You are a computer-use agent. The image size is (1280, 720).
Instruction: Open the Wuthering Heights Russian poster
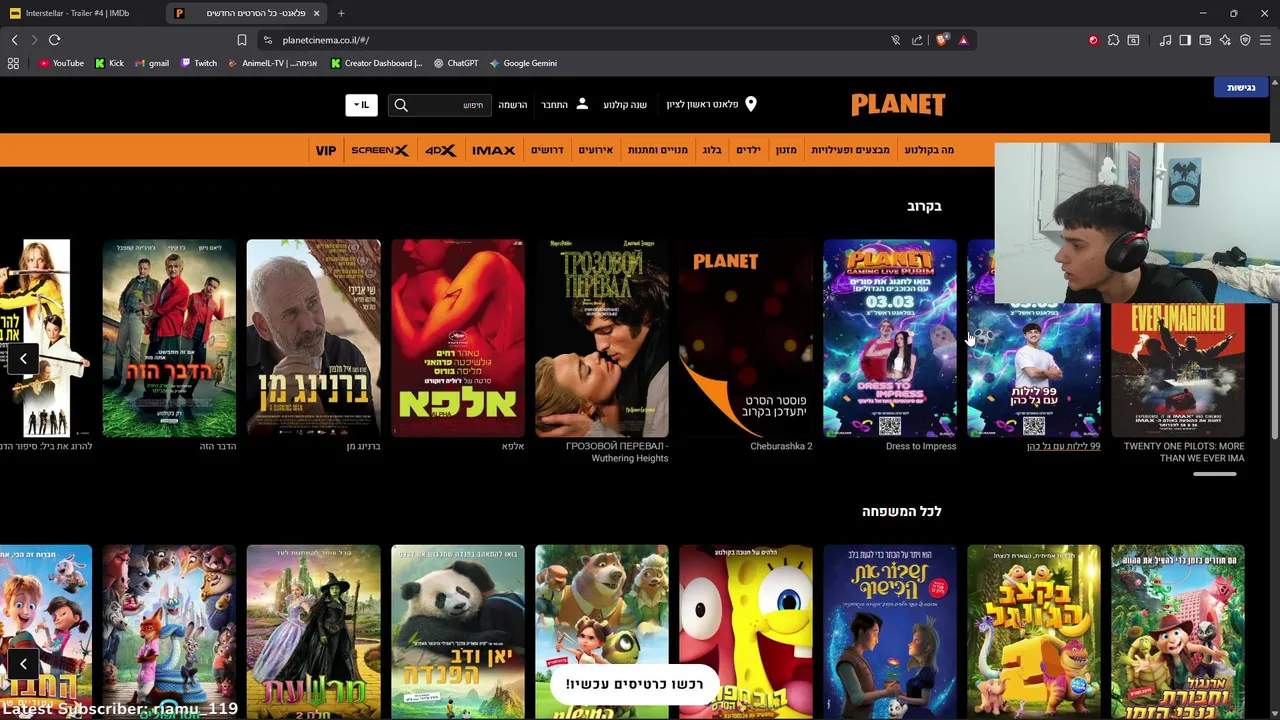pyautogui.click(x=601, y=338)
